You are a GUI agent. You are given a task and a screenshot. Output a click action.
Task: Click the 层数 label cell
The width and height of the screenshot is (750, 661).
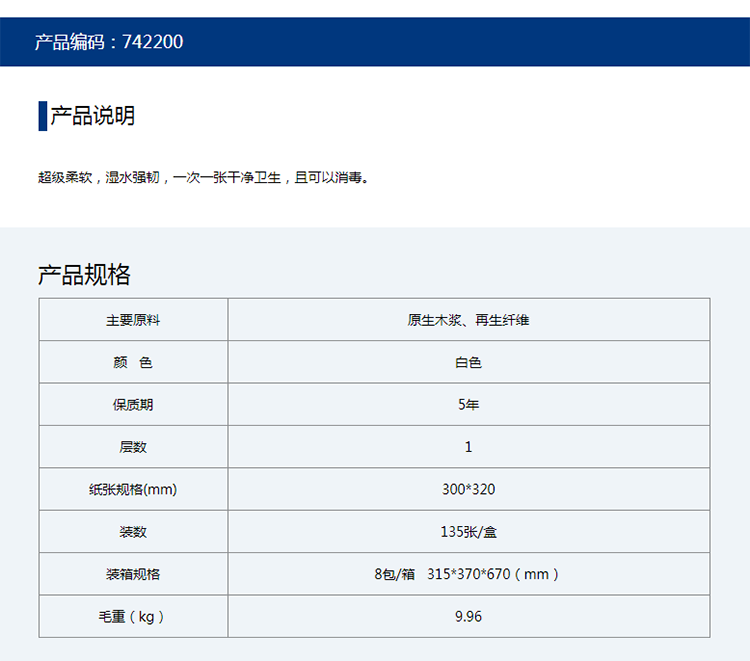pyautogui.click(x=133, y=447)
